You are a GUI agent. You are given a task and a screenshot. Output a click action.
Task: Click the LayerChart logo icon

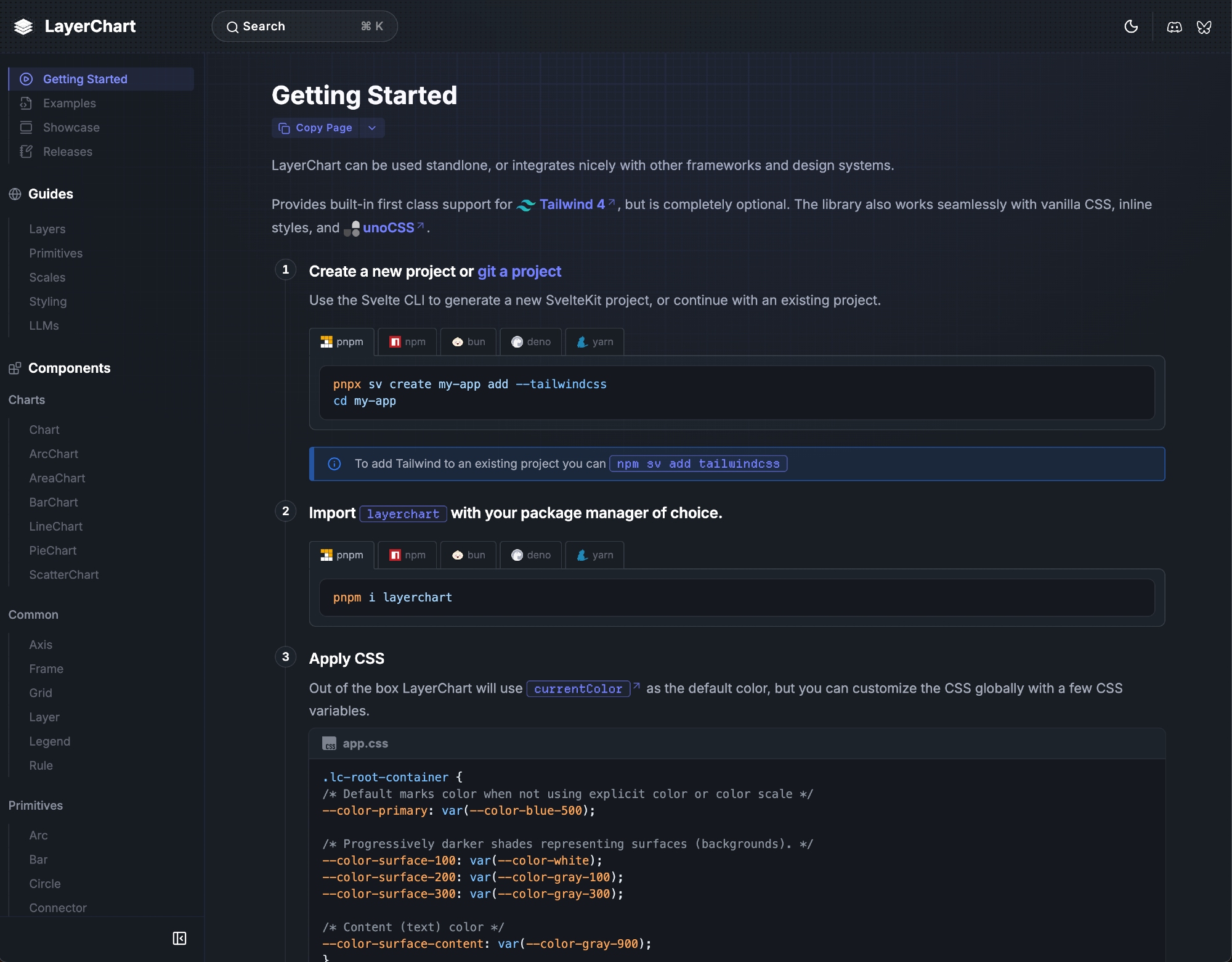tap(23, 26)
